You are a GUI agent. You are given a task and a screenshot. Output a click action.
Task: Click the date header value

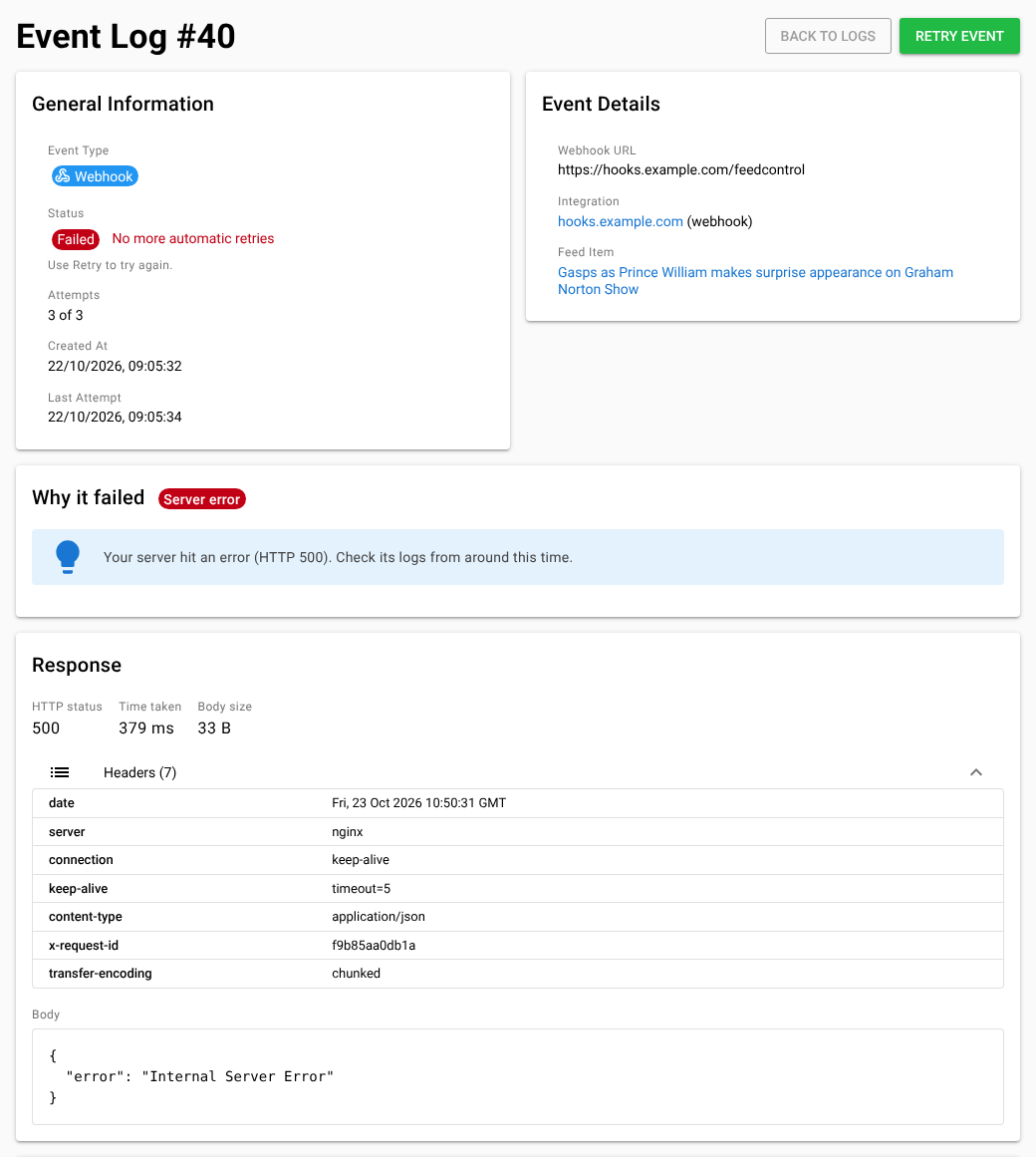click(418, 803)
